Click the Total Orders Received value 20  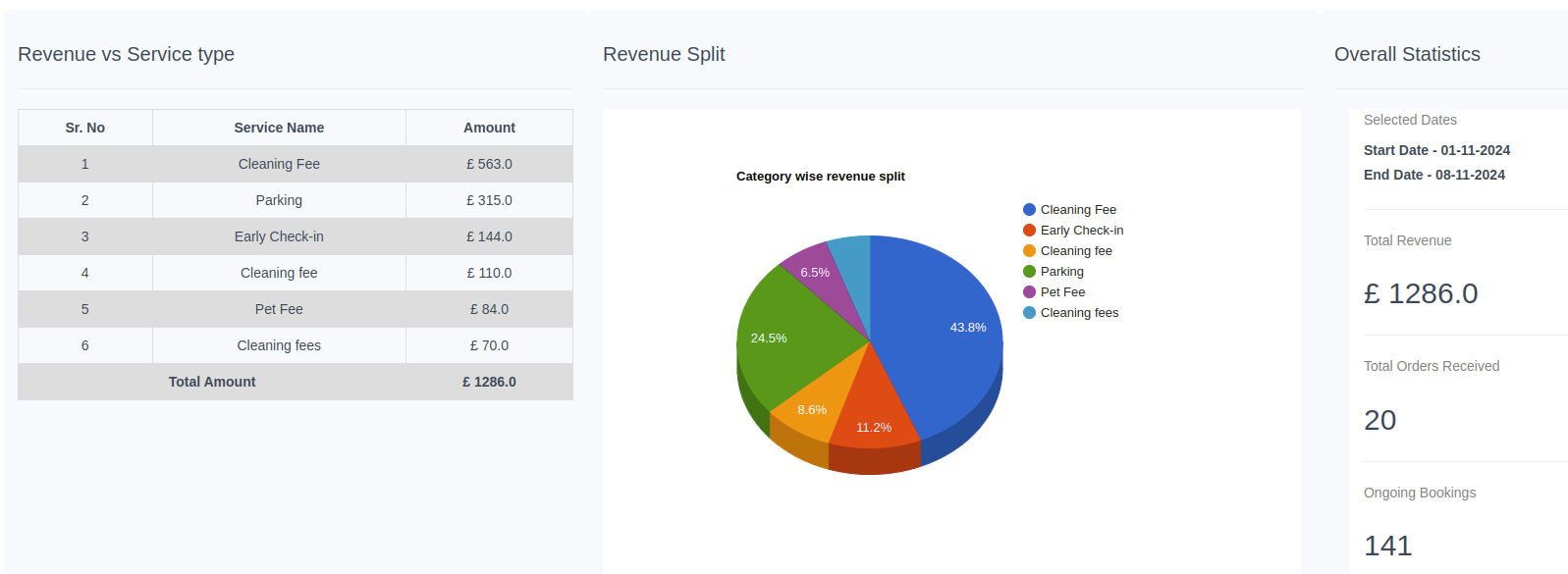coord(1379,420)
